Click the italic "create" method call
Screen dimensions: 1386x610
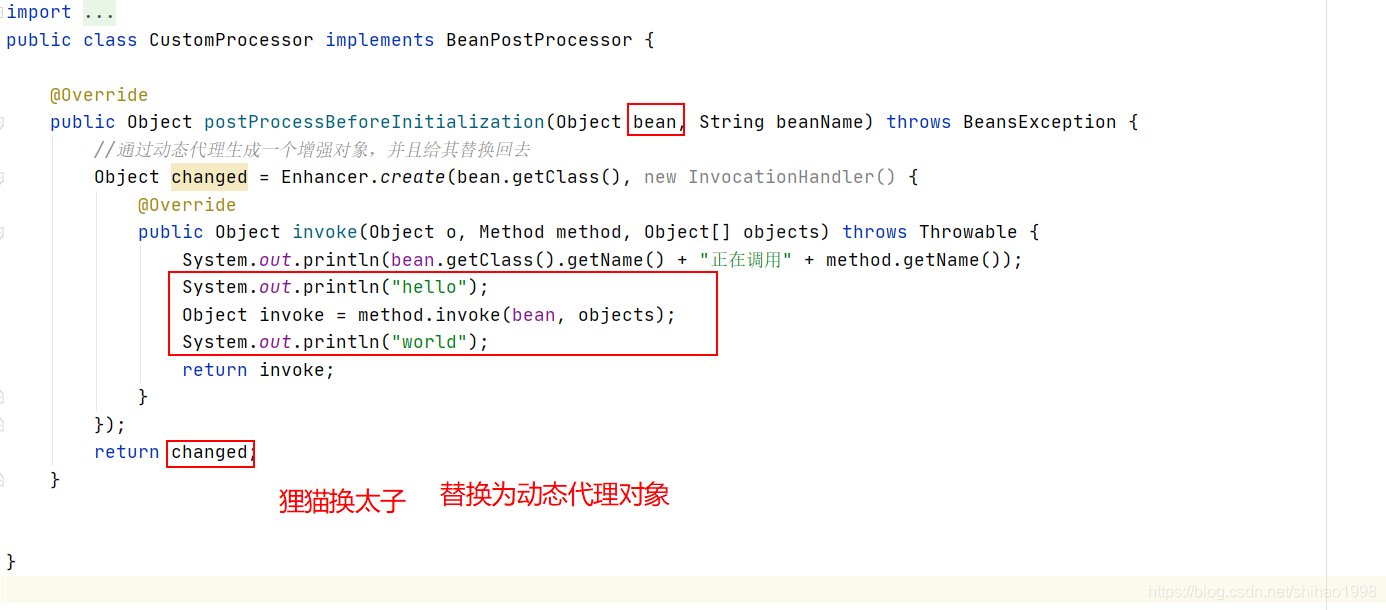(x=412, y=177)
